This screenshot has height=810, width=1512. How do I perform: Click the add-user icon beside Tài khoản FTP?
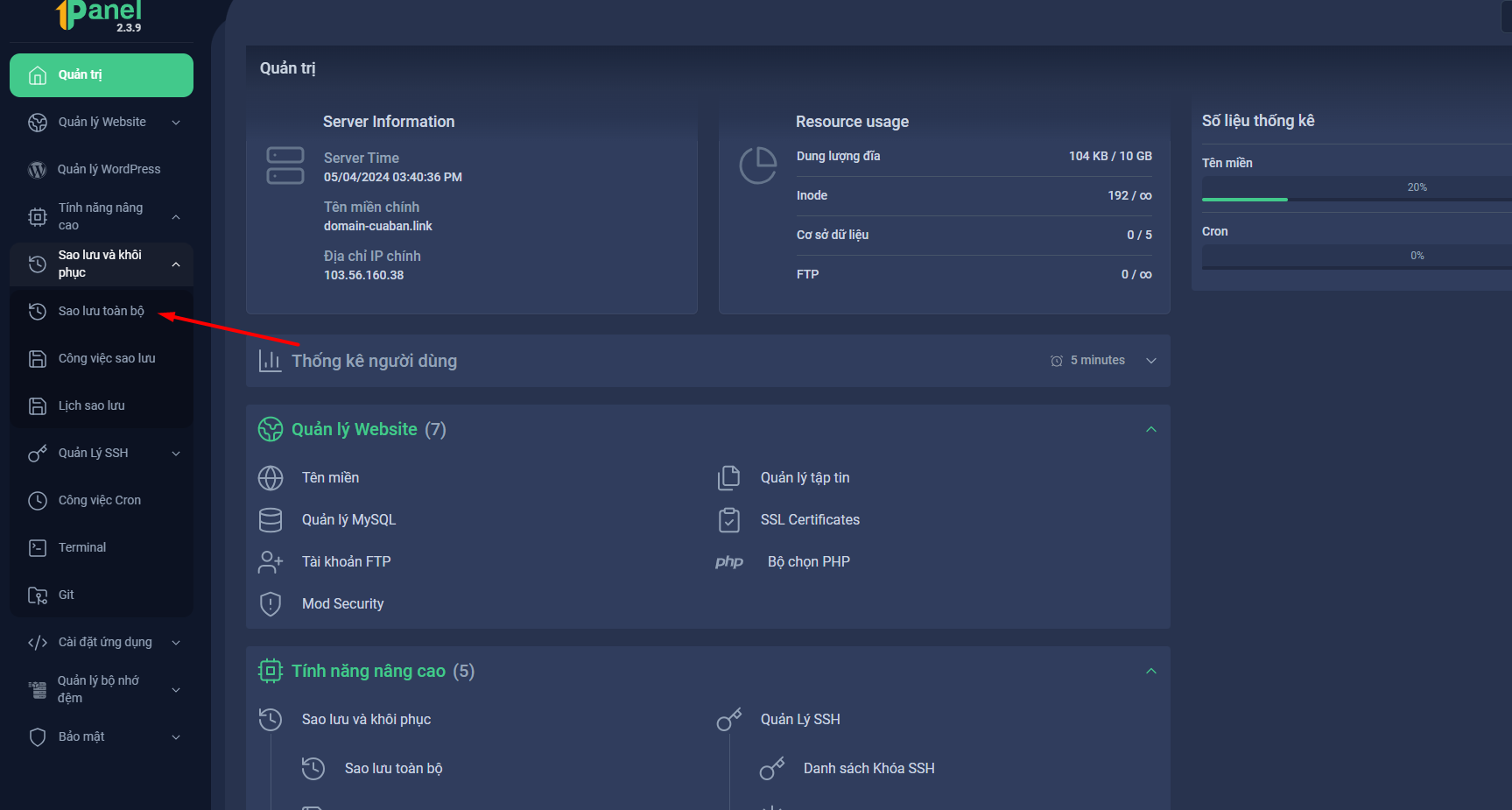[x=271, y=562]
